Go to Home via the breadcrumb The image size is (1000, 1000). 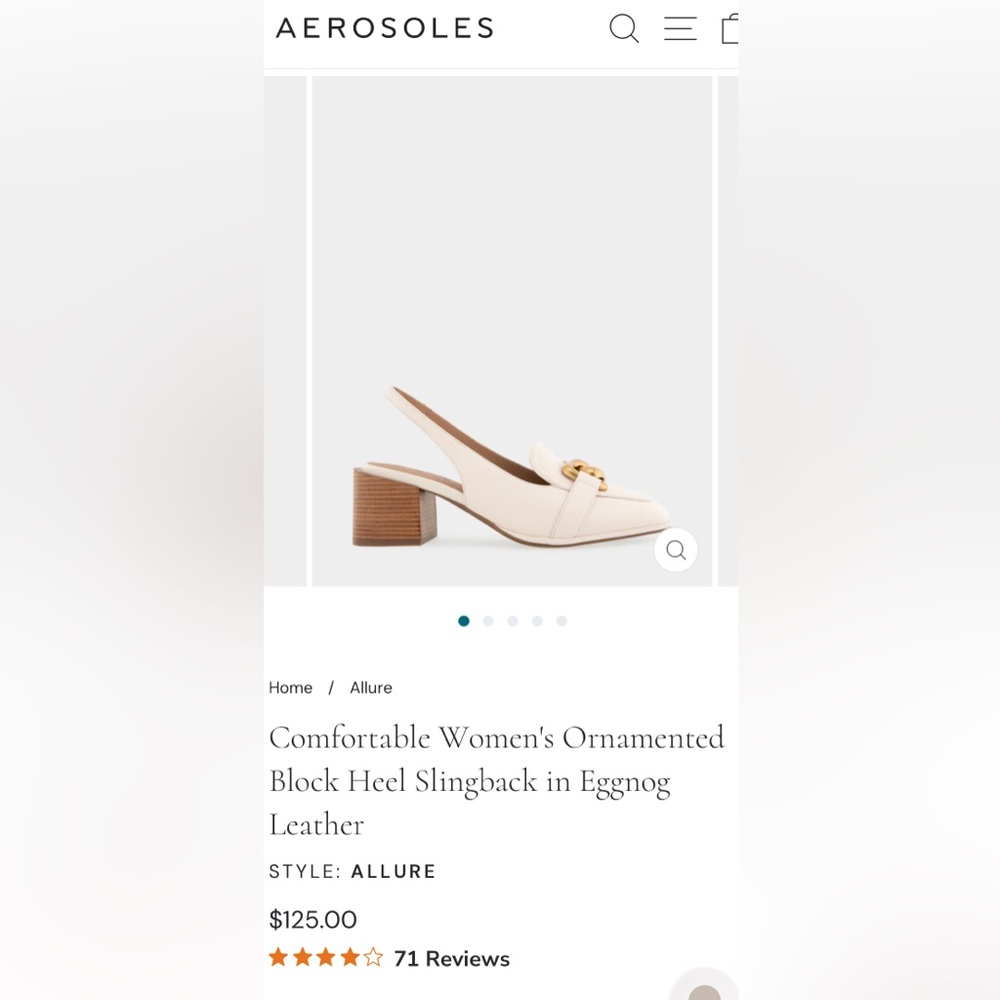290,687
